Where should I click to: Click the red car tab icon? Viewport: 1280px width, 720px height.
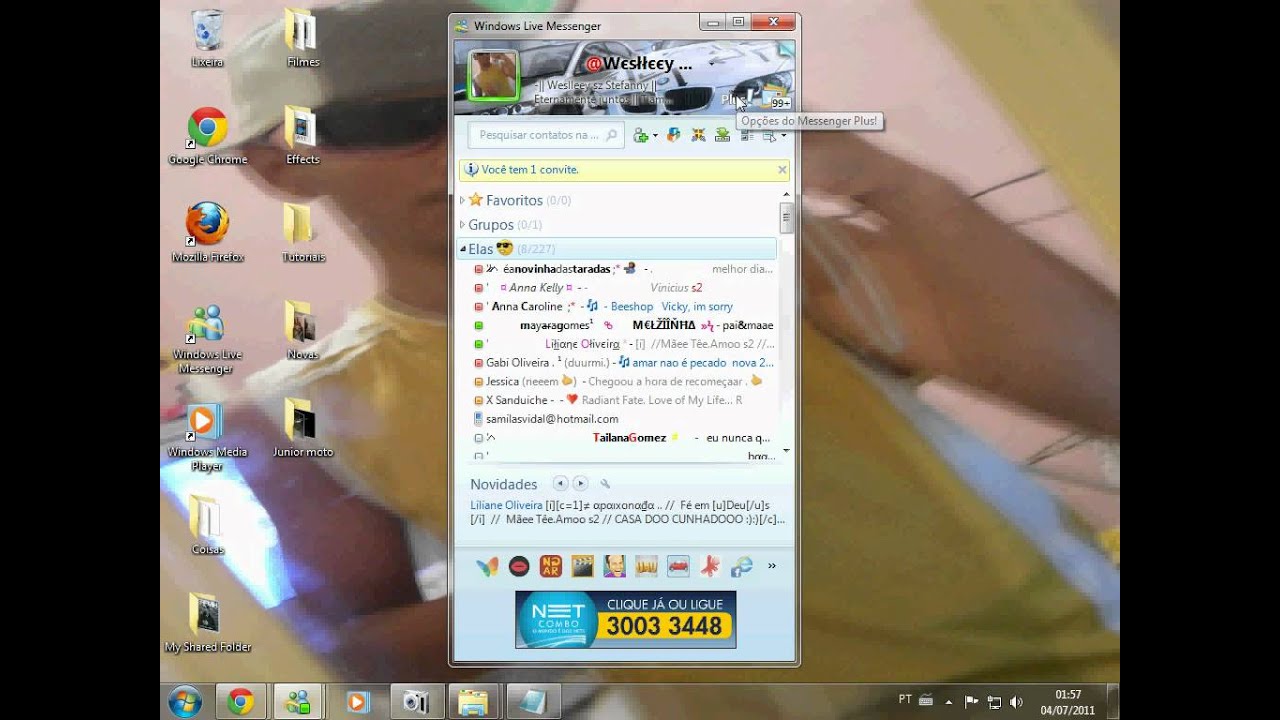pos(678,567)
